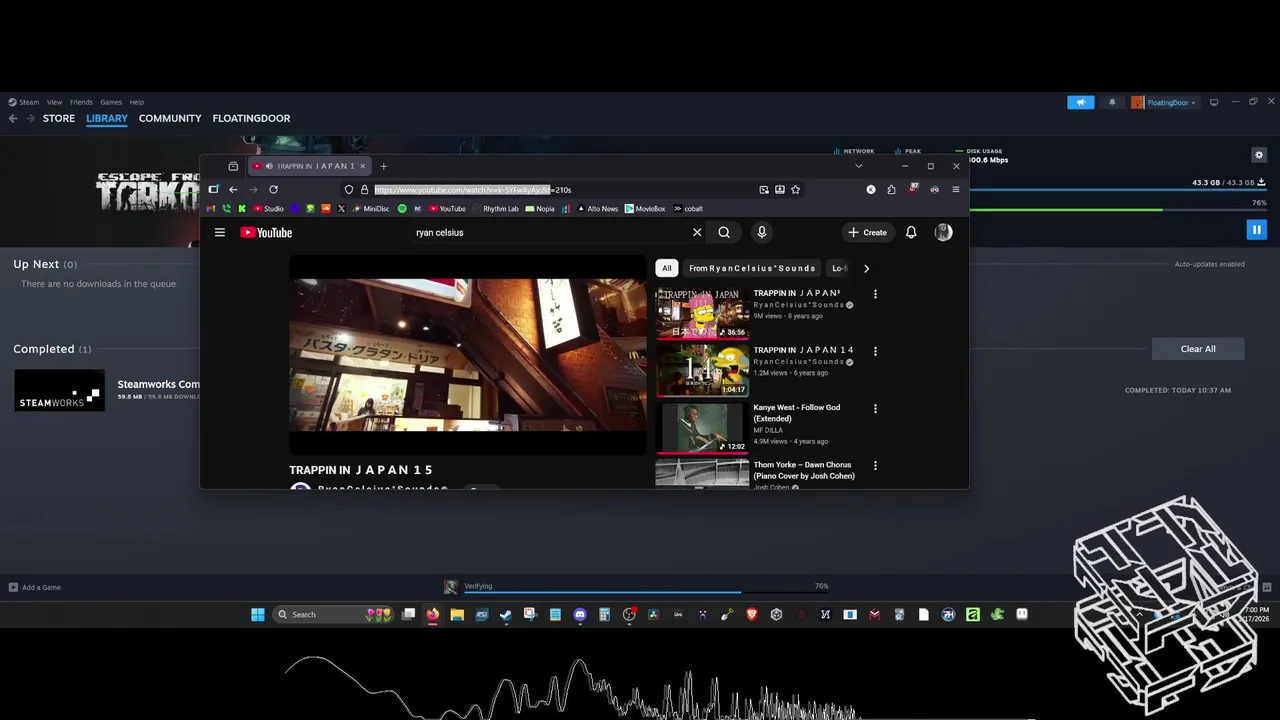Open the Steam Big Picture monitor icon
Image resolution: width=1280 pixels, height=720 pixels.
(x=1214, y=102)
